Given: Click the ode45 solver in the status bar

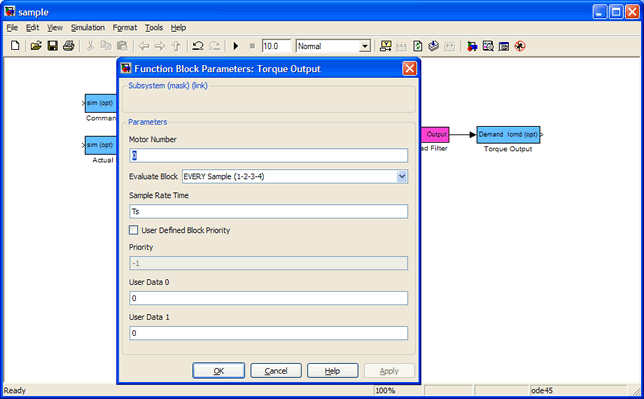Looking at the screenshot, I should point(542,390).
